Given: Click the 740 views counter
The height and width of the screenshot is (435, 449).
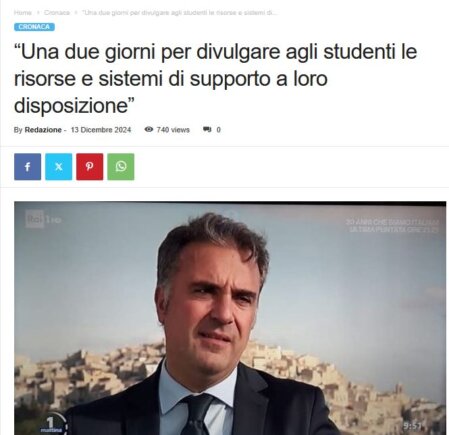Looking at the screenshot, I should click(173, 130).
